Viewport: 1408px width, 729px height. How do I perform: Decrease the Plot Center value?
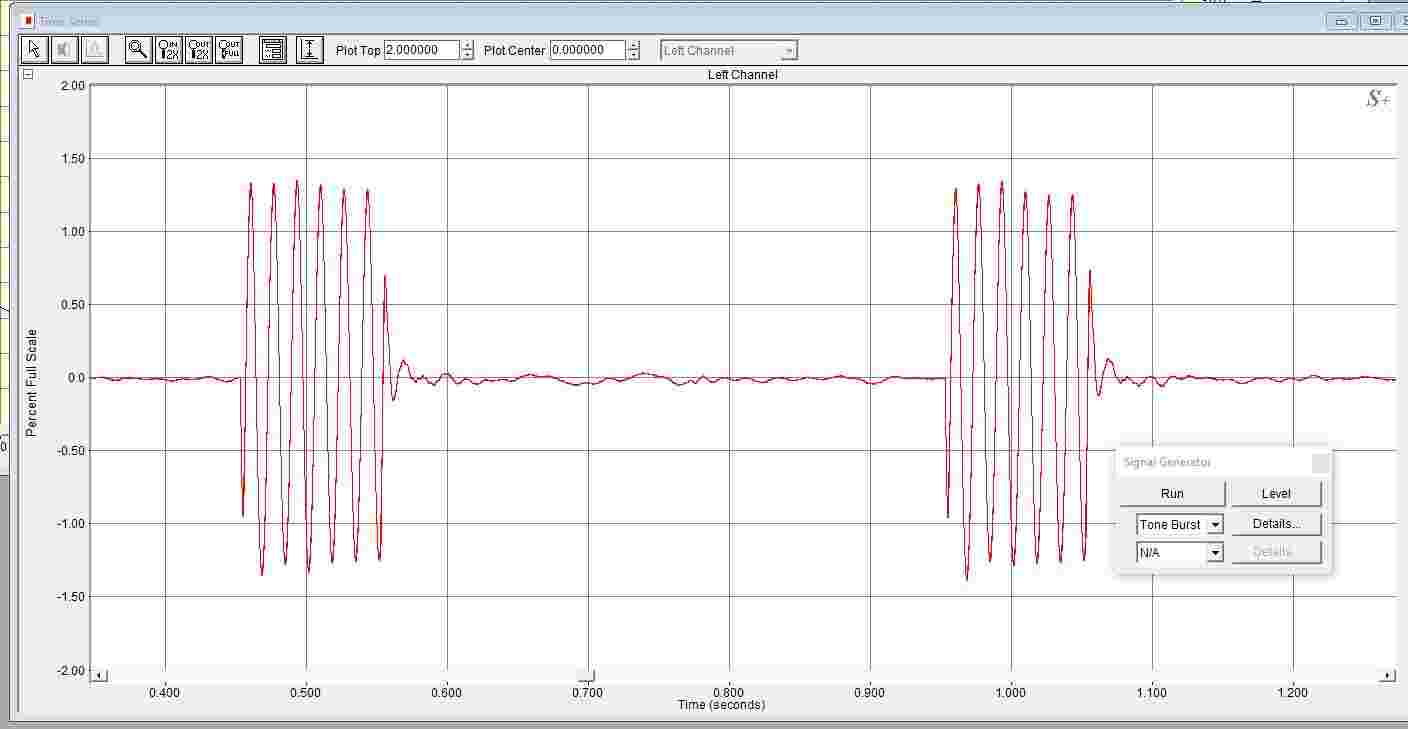(x=633, y=55)
